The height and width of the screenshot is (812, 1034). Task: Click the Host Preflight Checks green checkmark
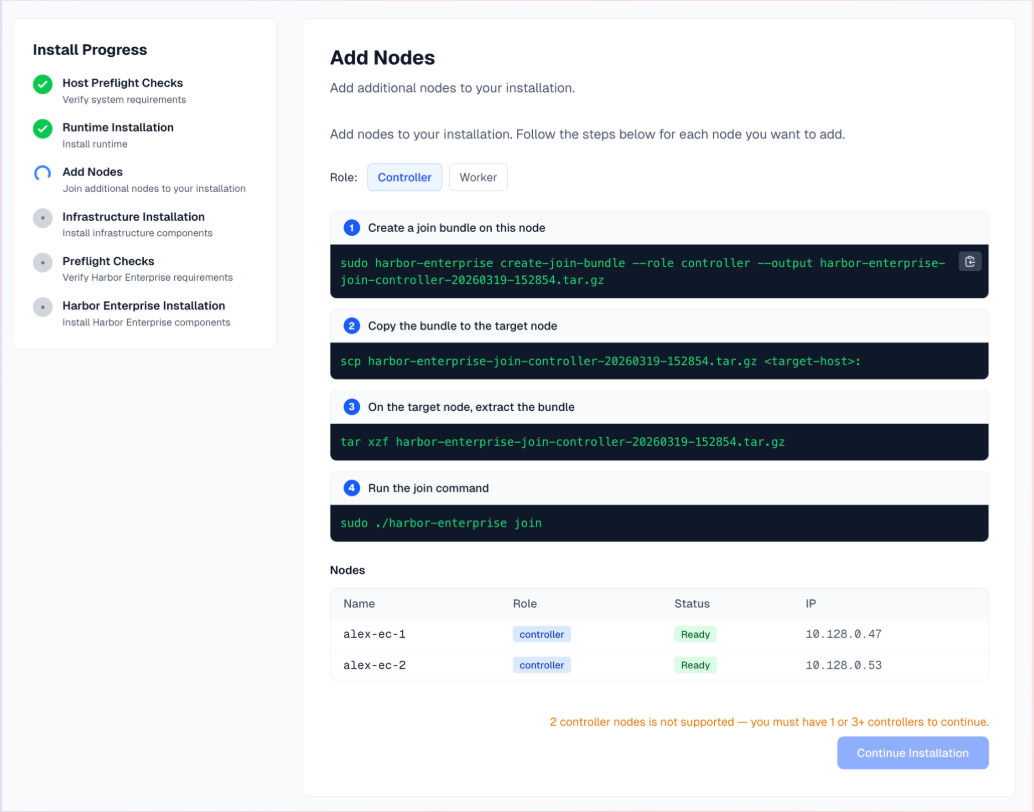43,84
